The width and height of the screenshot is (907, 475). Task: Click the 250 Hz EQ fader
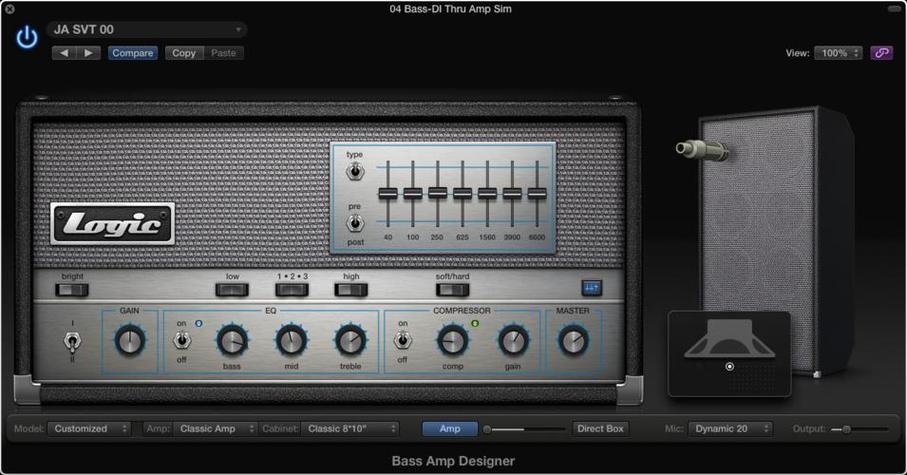pyautogui.click(x=437, y=193)
